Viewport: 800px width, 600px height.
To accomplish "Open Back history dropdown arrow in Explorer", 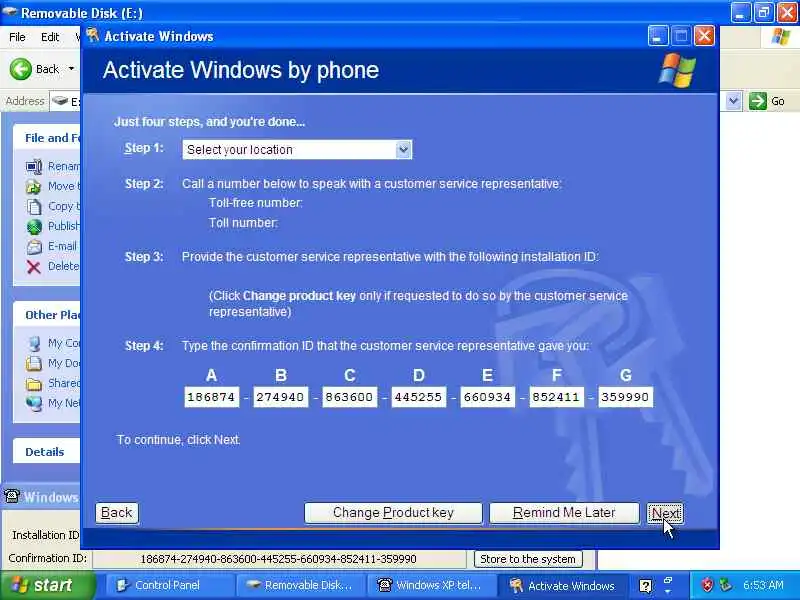I will [x=71, y=69].
